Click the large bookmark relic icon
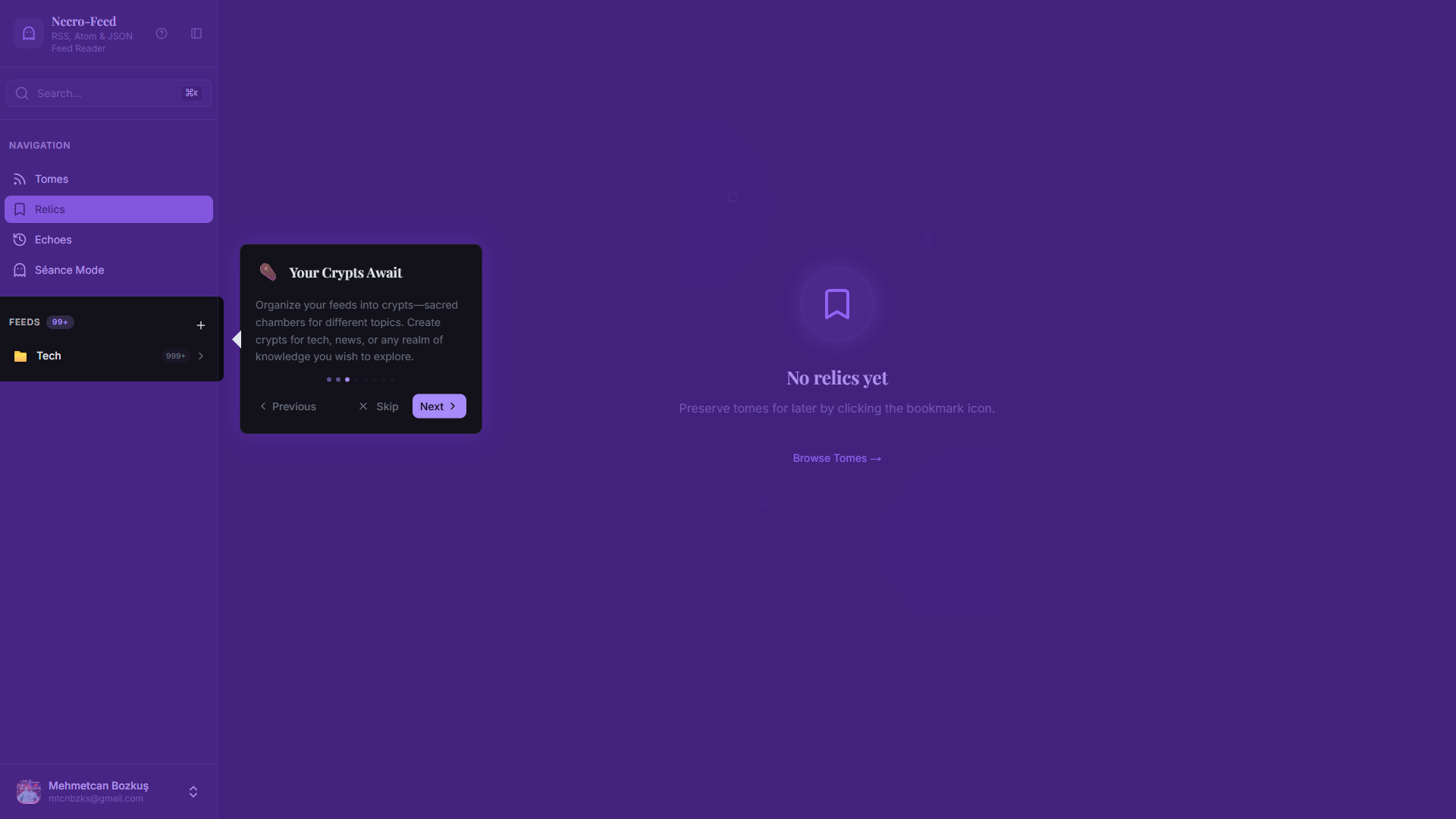The height and width of the screenshot is (819, 1456). [x=836, y=304]
